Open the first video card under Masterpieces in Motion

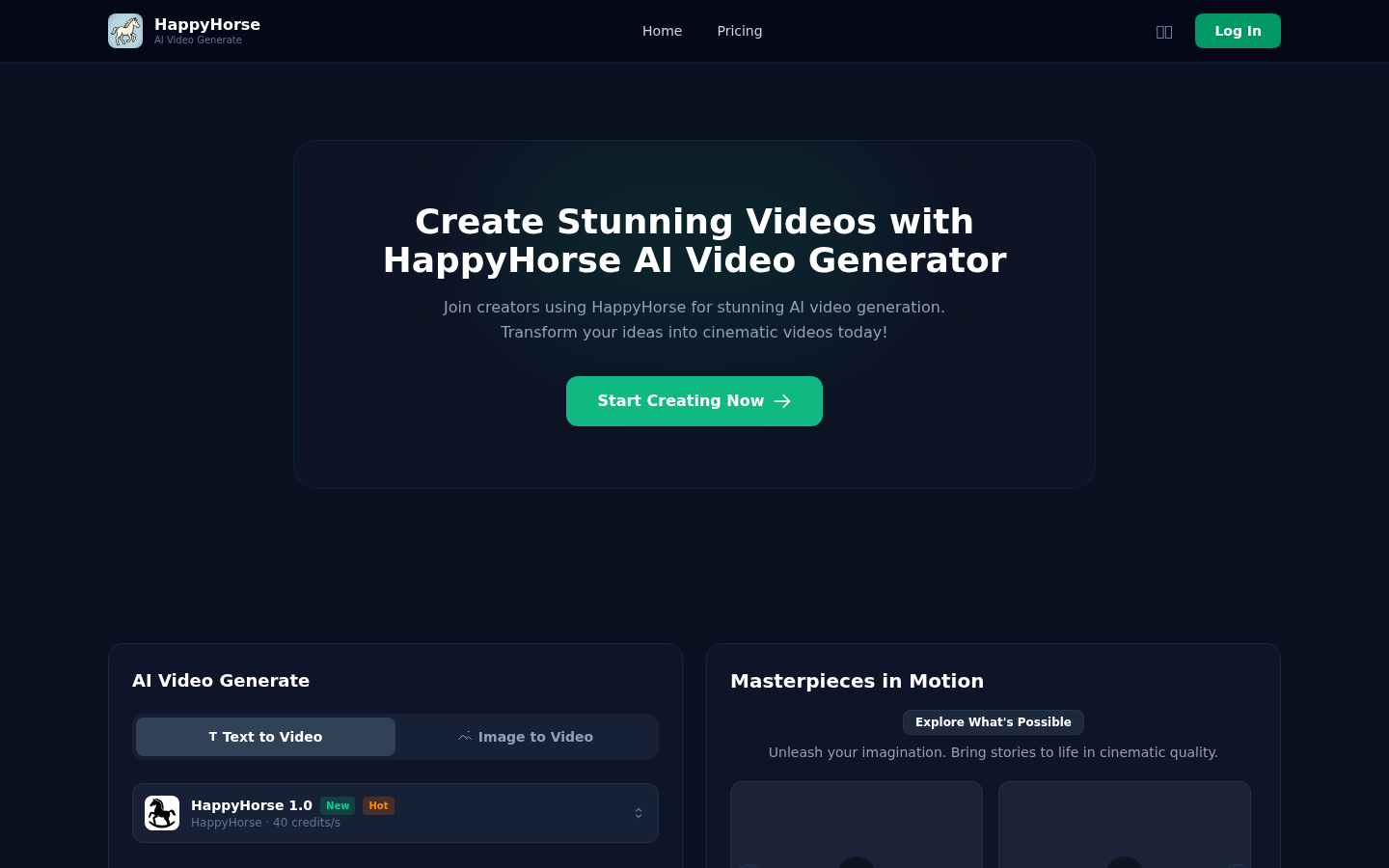[x=857, y=825]
